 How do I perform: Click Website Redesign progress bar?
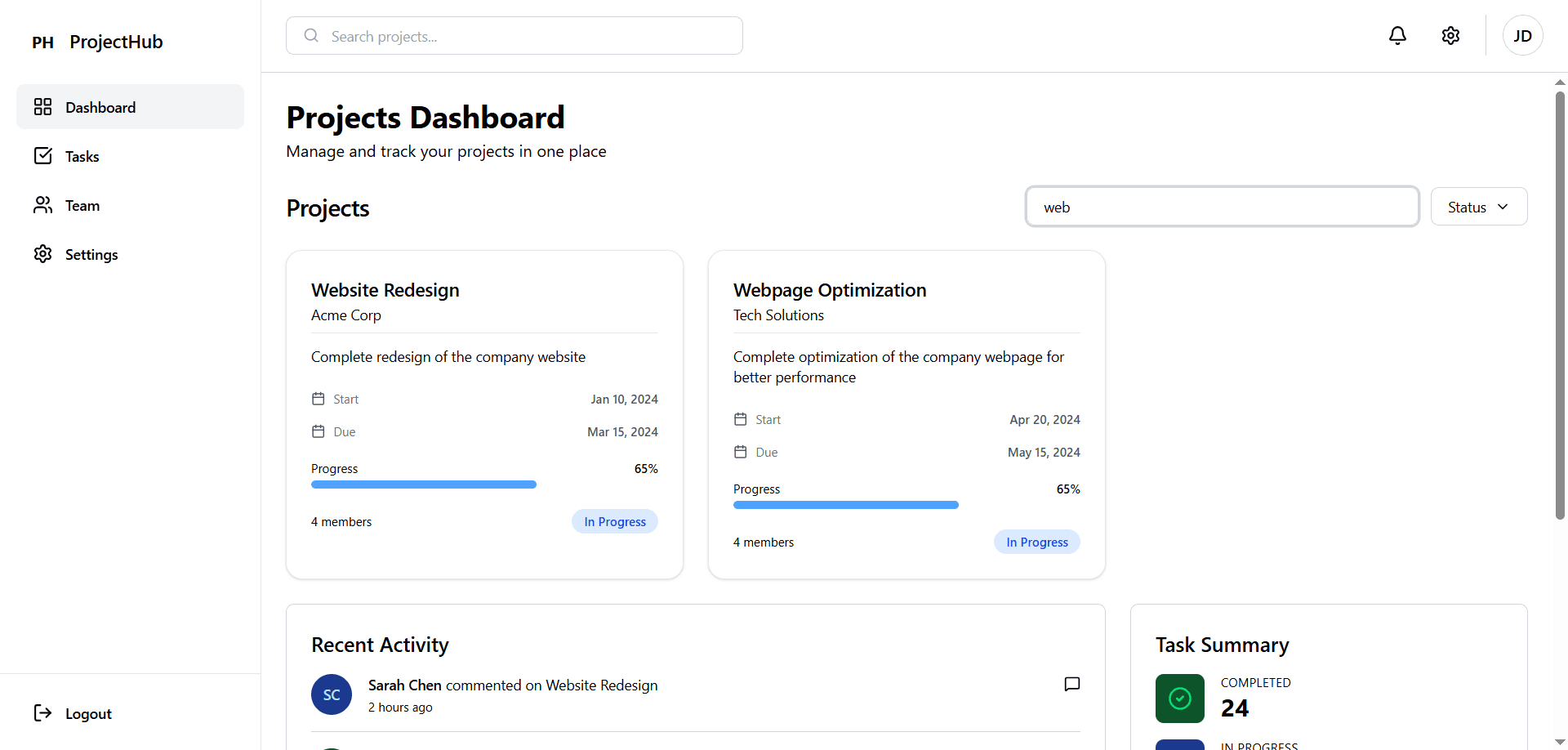tap(484, 484)
